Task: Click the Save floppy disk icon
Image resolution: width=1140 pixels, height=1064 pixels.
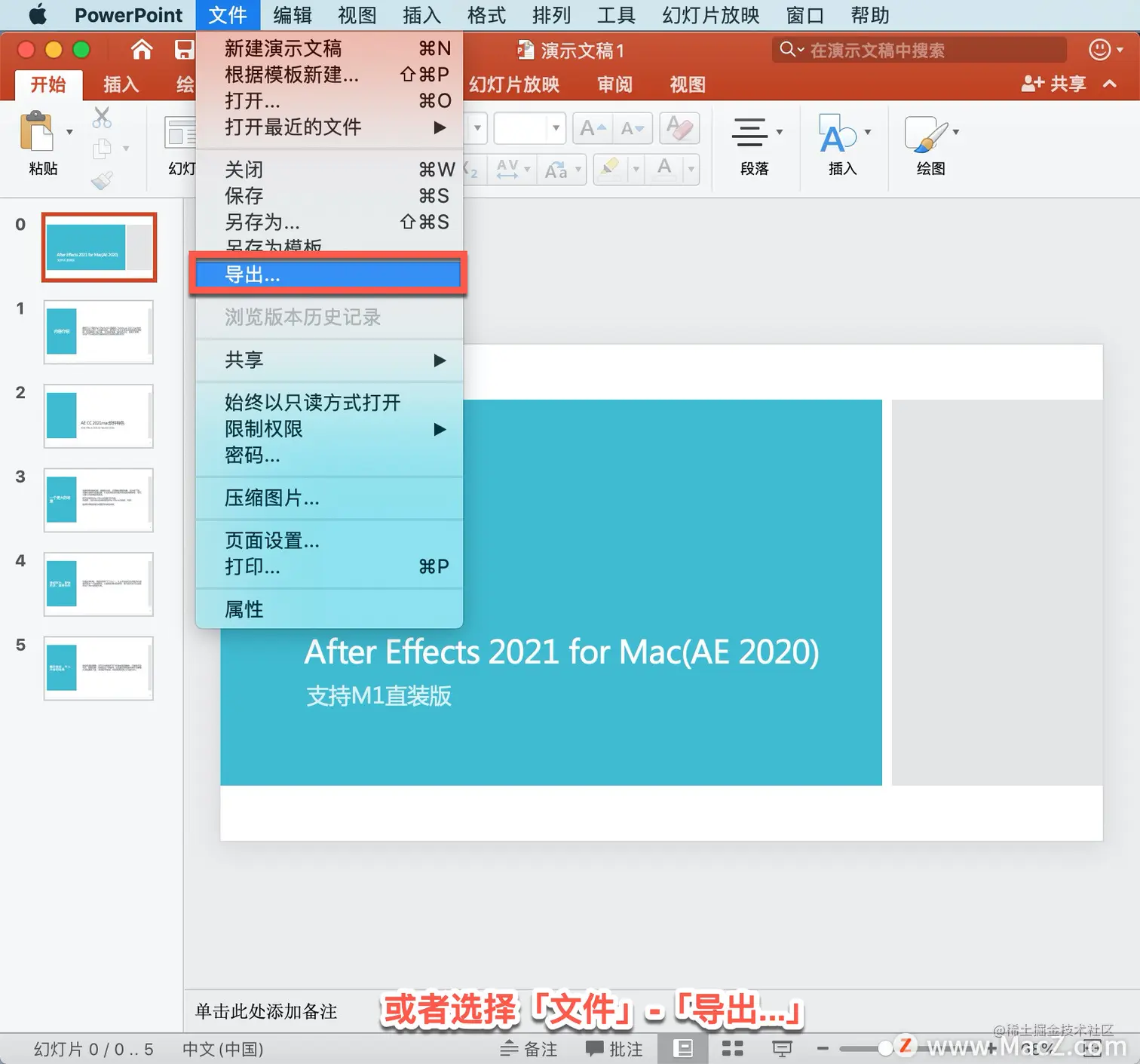Action: pos(184,51)
